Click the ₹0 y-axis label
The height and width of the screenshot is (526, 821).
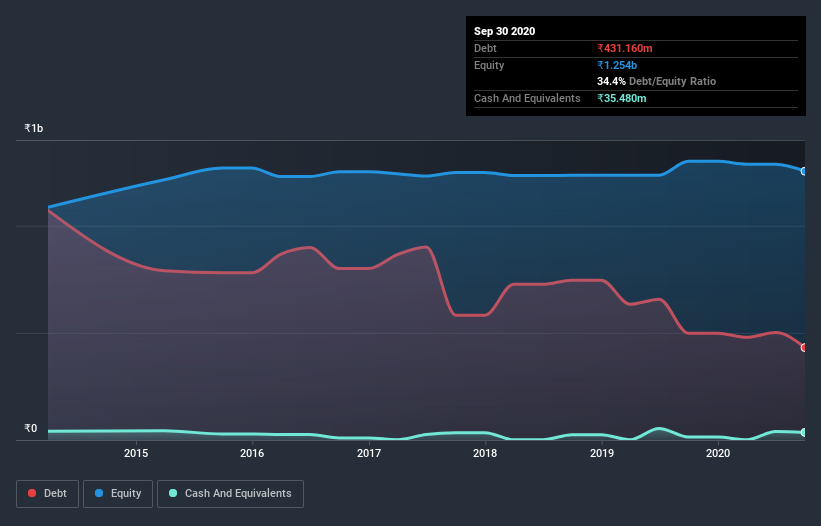31,428
